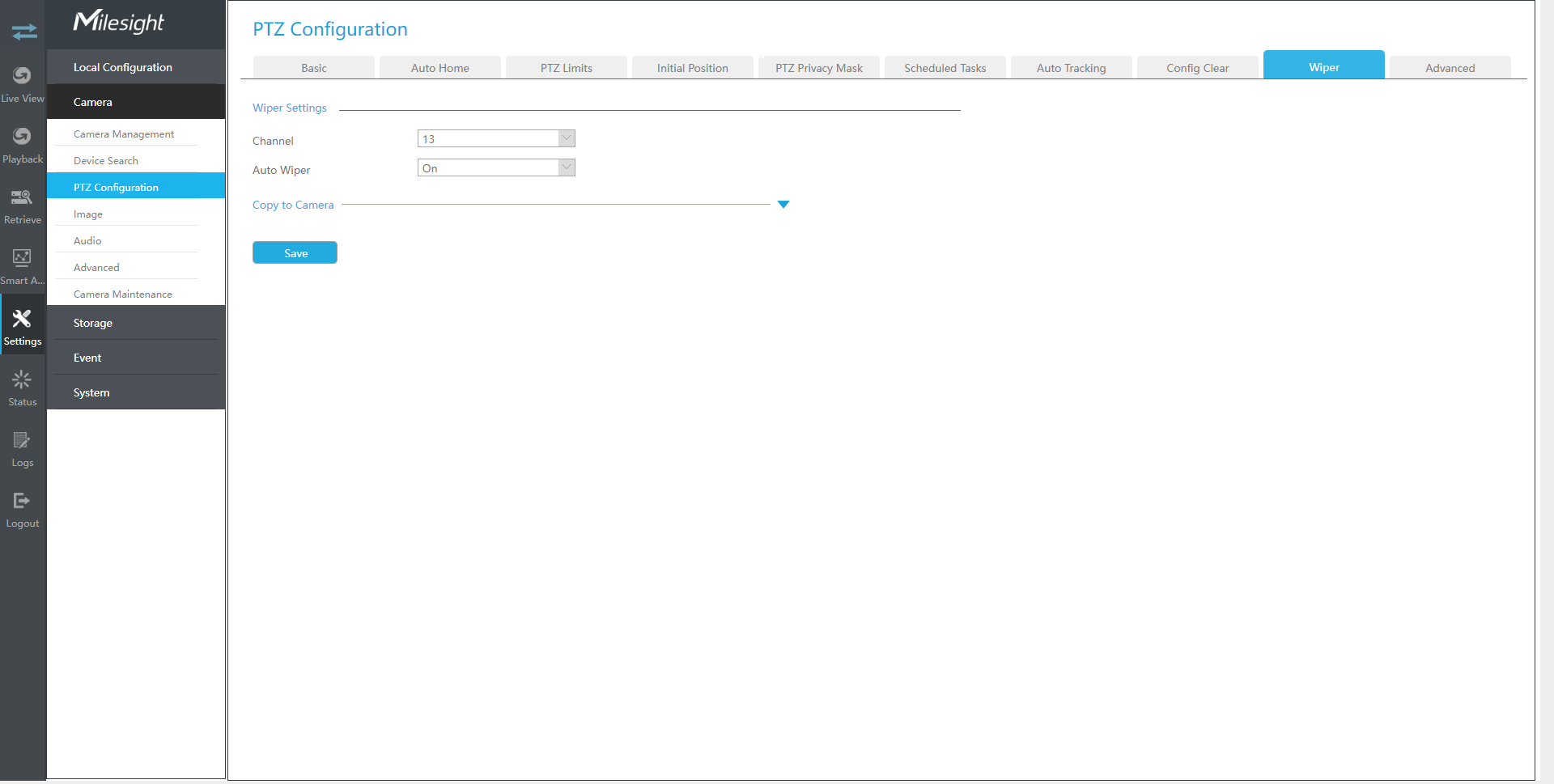Click the Wiper Settings heading
The width and height of the screenshot is (1554, 784).
(290, 108)
